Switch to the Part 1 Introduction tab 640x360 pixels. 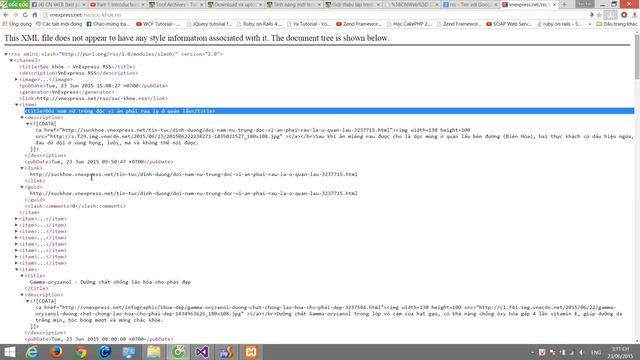pos(117,4)
